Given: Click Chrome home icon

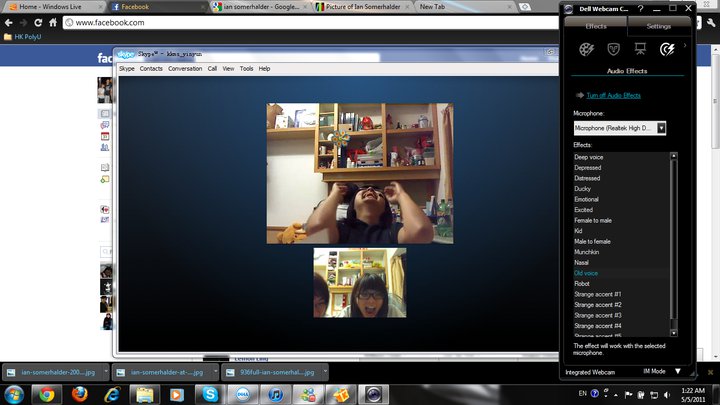Looking at the screenshot, I should (53, 22).
